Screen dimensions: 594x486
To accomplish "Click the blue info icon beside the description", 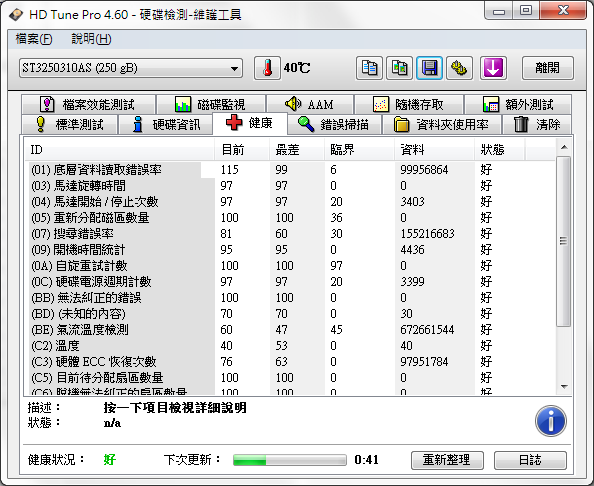I will 551,420.
